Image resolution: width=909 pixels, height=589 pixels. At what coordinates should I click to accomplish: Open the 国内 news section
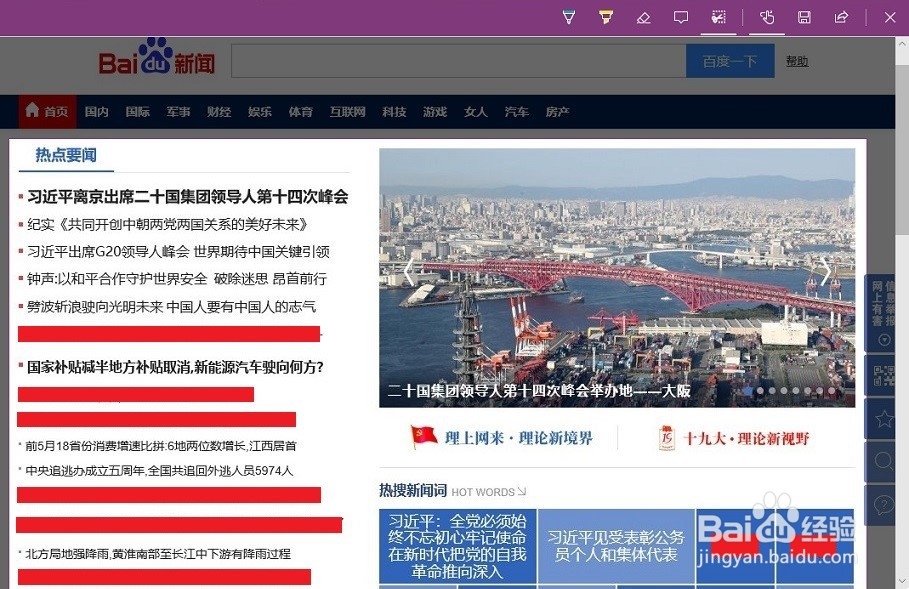pyautogui.click(x=96, y=111)
